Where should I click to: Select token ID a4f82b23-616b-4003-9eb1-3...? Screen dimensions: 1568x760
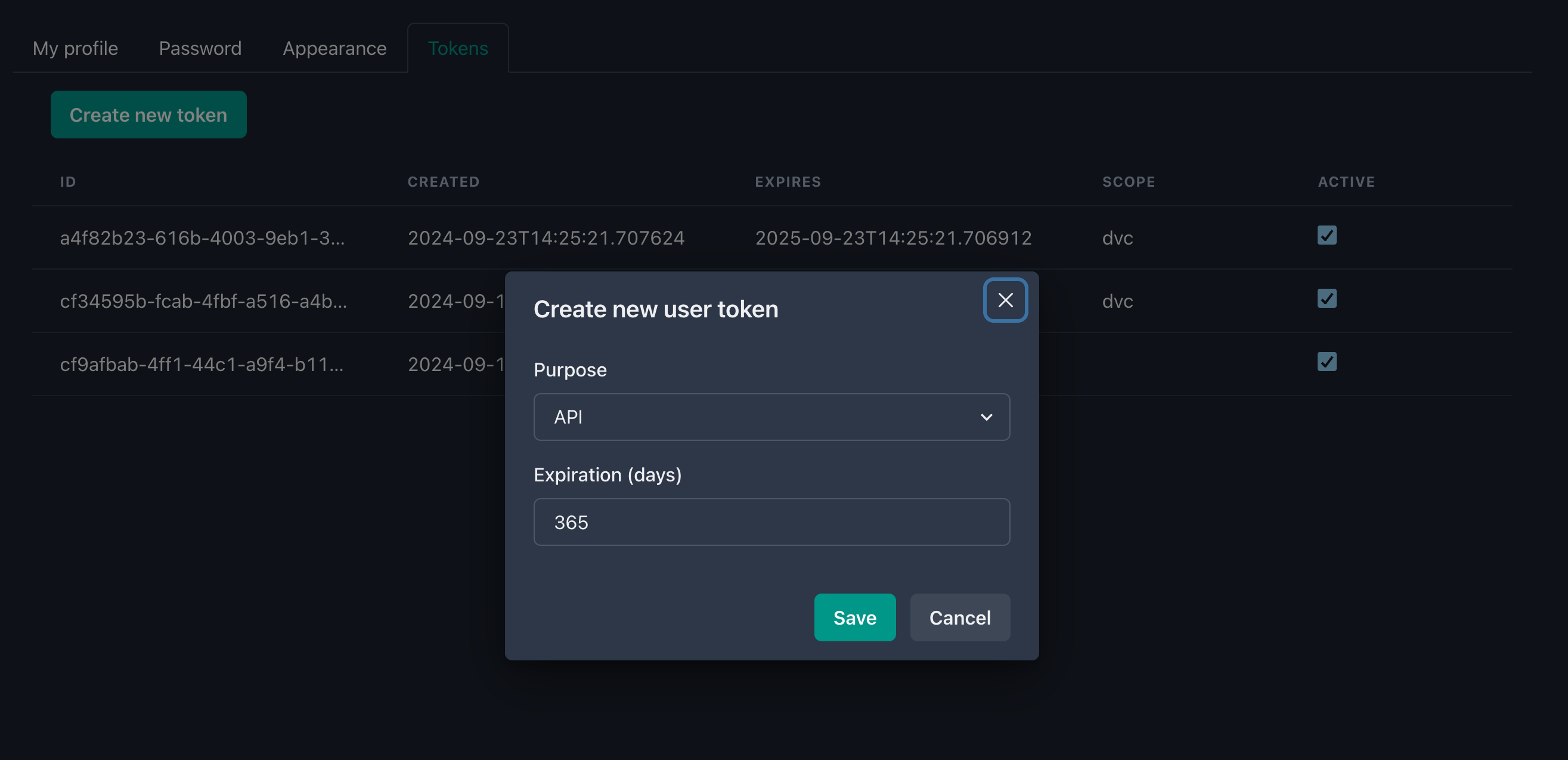[202, 237]
